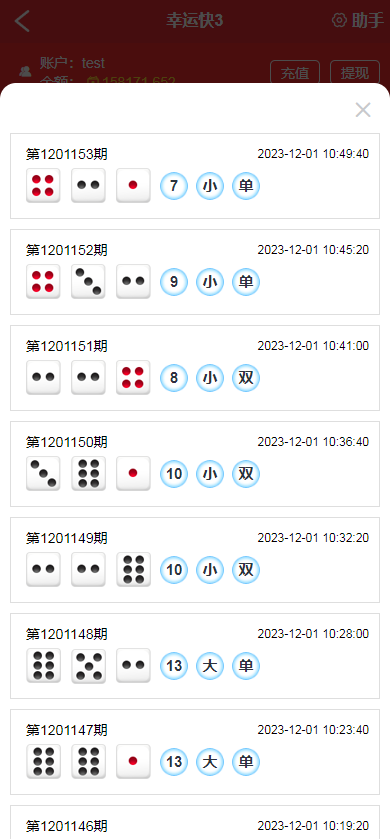Open the 第1201146期 result row

tap(195, 822)
